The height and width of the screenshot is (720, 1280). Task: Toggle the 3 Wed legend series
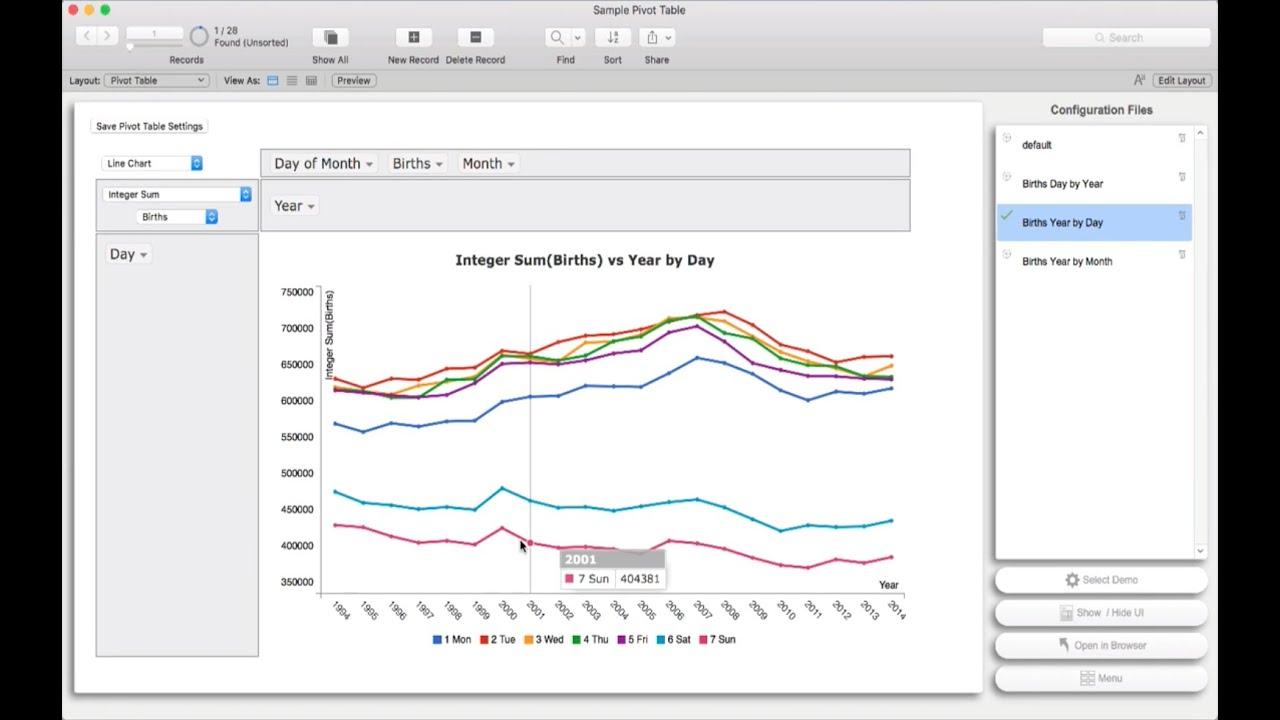[x=544, y=639]
